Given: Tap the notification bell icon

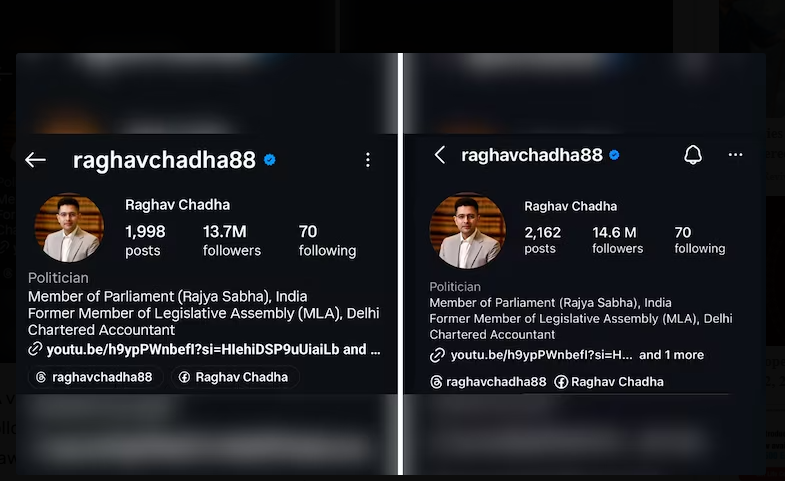Looking at the screenshot, I should pyautogui.click(x=693, y=155).
